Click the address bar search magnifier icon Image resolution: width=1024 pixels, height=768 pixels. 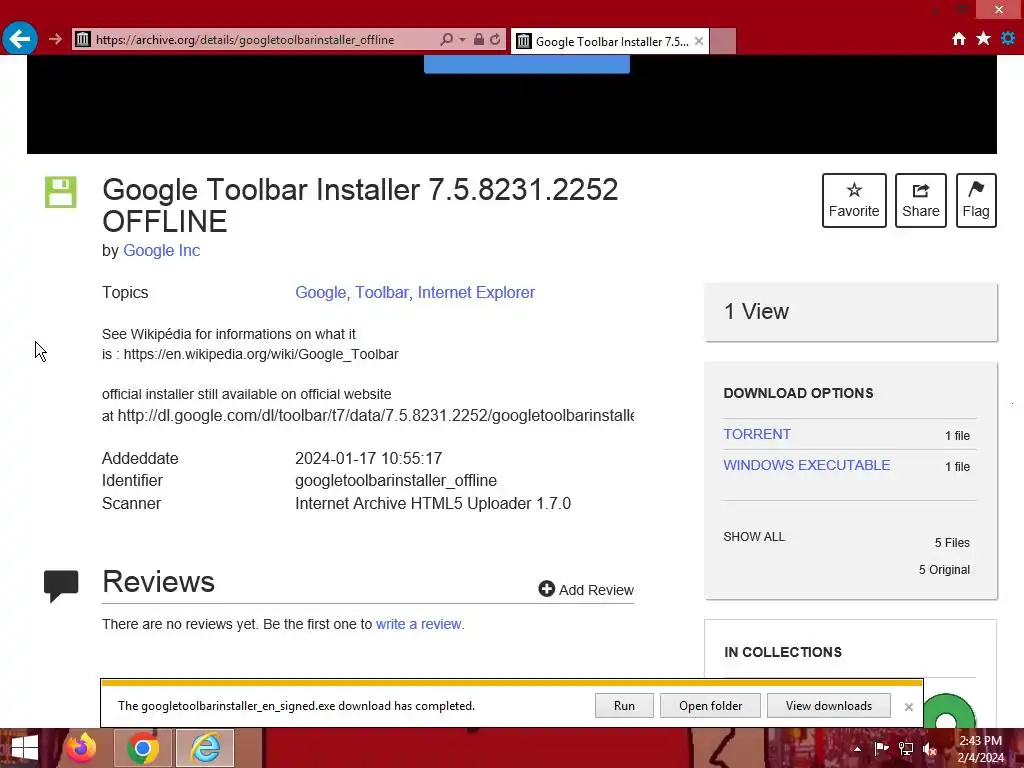pos(447,39)
